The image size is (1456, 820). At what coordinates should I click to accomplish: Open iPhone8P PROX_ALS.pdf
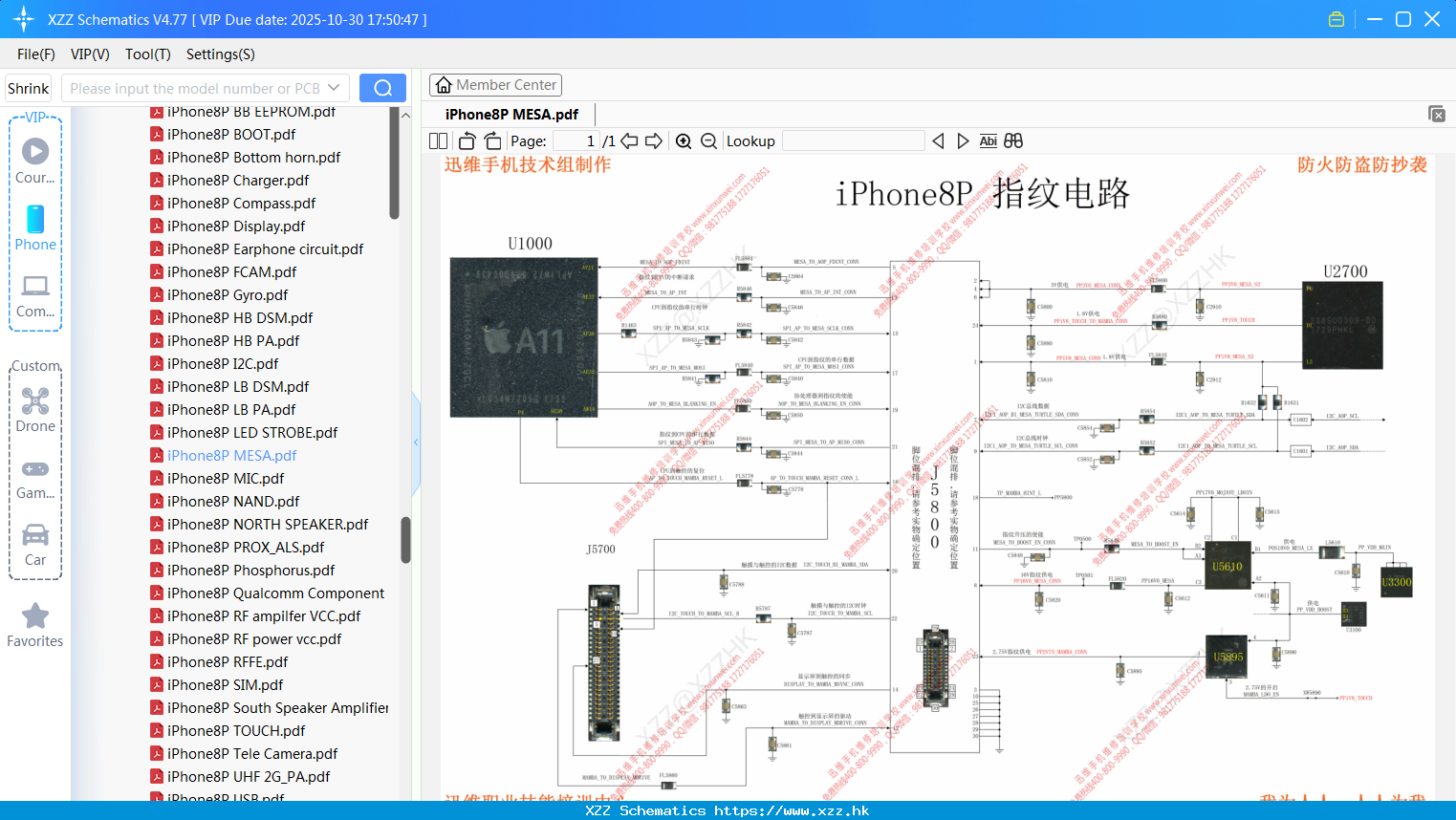tap(246, 548)
